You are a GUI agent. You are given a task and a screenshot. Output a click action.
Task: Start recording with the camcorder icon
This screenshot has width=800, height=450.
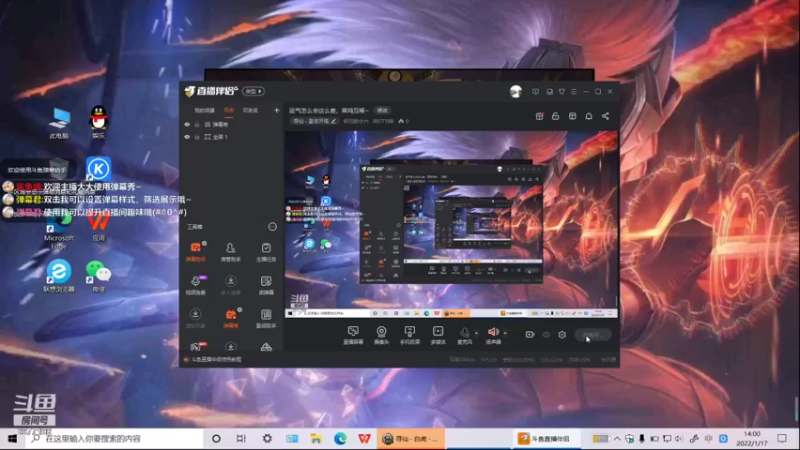point(530,335)
